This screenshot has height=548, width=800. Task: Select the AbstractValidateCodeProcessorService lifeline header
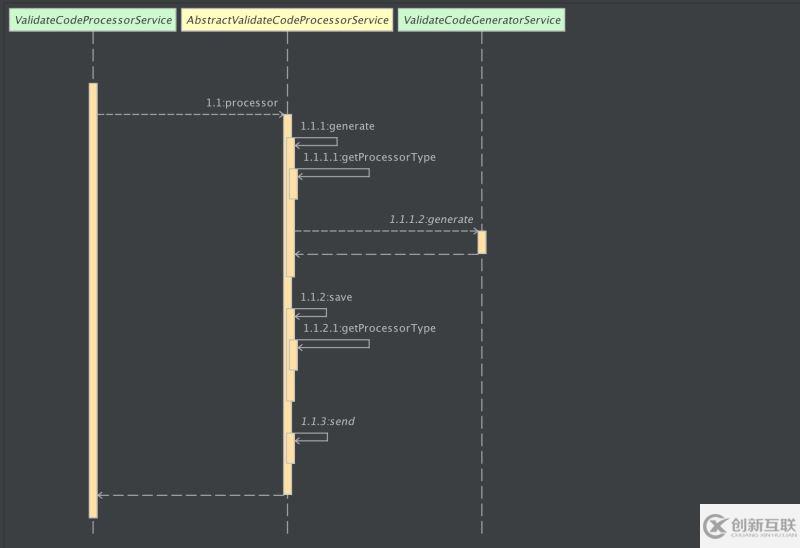pos(287,20)
